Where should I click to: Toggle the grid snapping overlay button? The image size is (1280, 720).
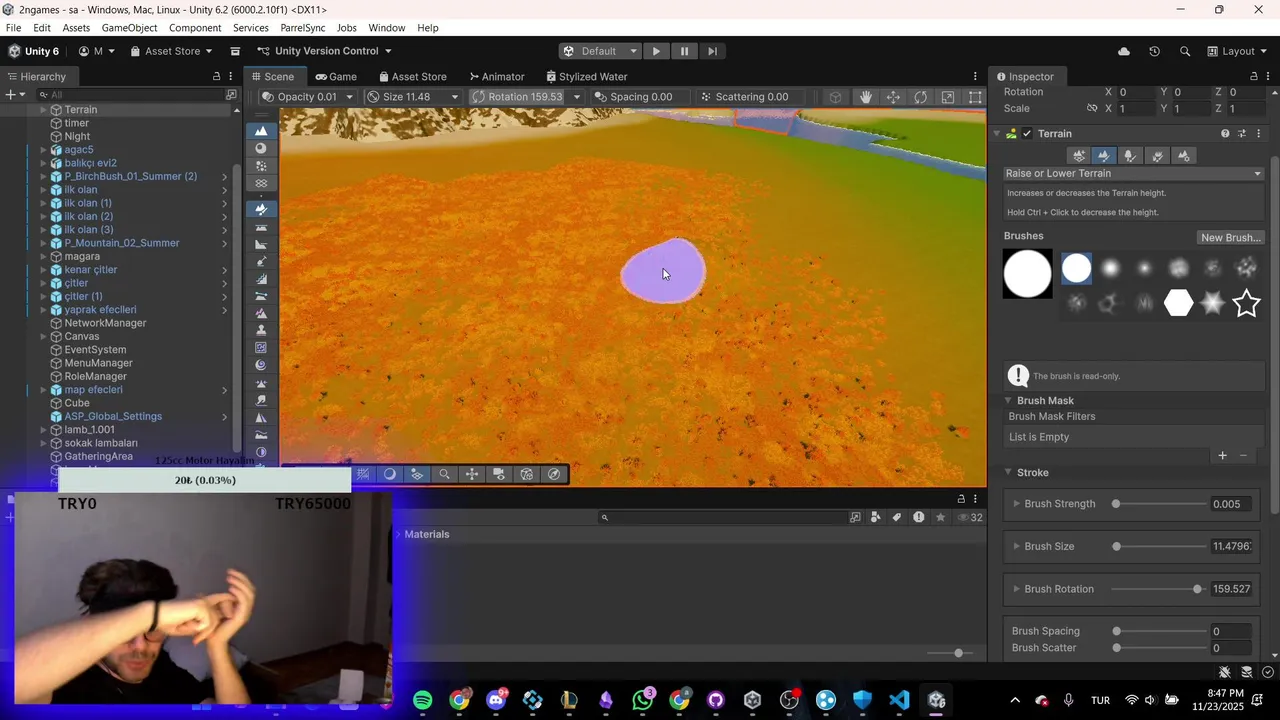[417, 475]
